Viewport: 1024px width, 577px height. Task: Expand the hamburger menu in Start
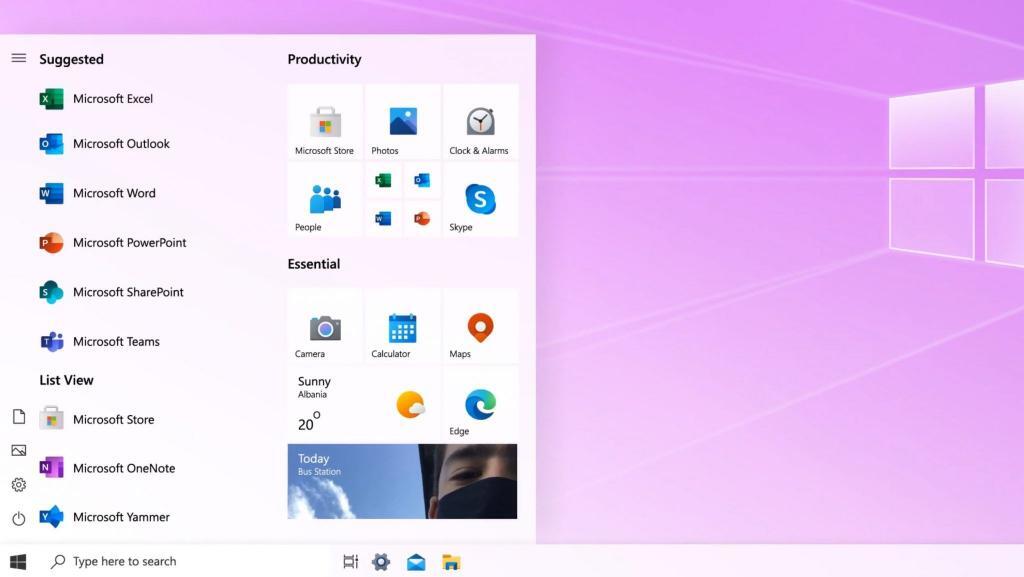[18, 58]
